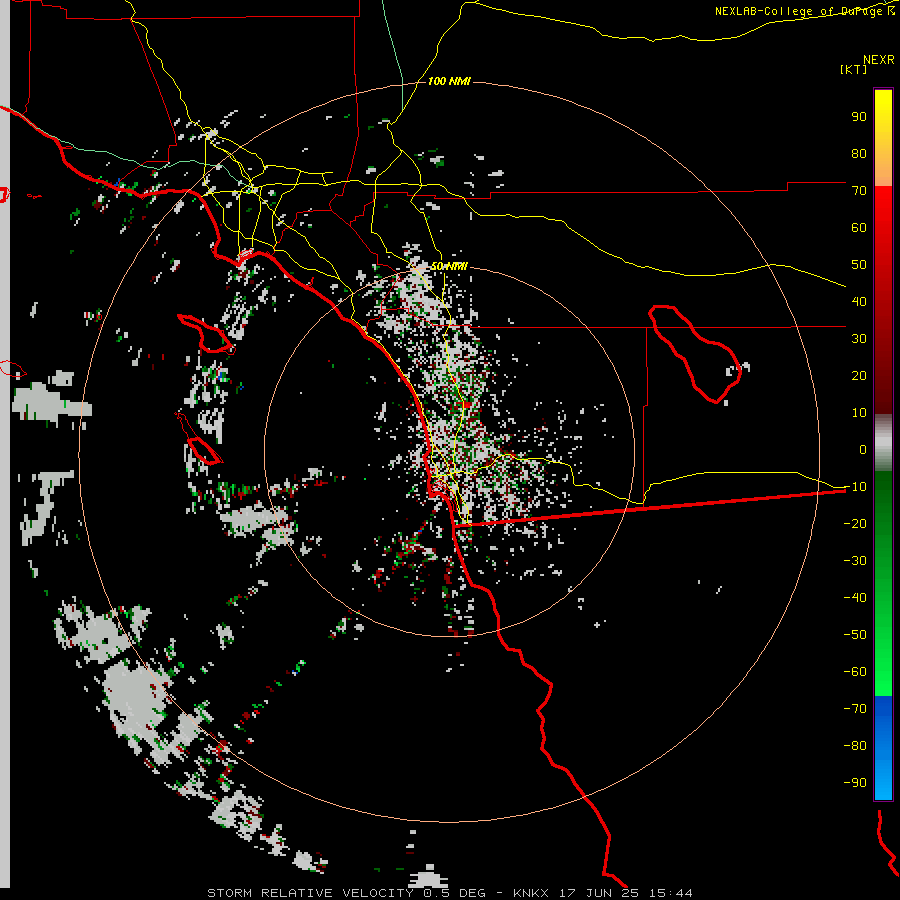
Task: Click the 80 value on velocity scale
Action: click(x=859, y=153)
